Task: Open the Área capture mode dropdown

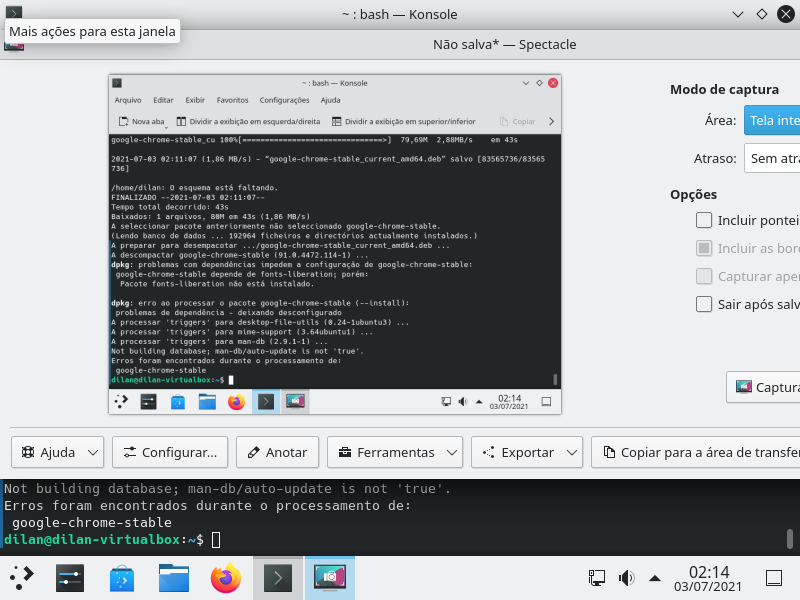Action: [x=772, y=120]
